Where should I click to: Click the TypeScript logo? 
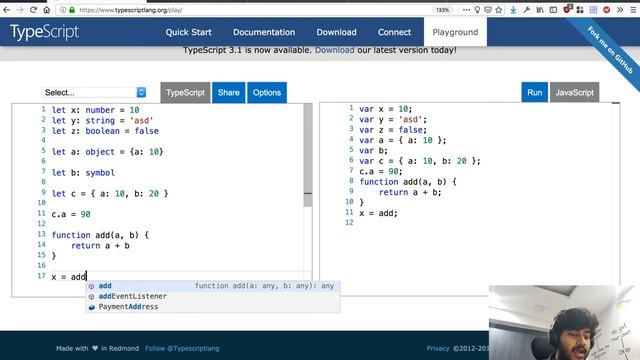pyautogui.click(x=44, y=32)
